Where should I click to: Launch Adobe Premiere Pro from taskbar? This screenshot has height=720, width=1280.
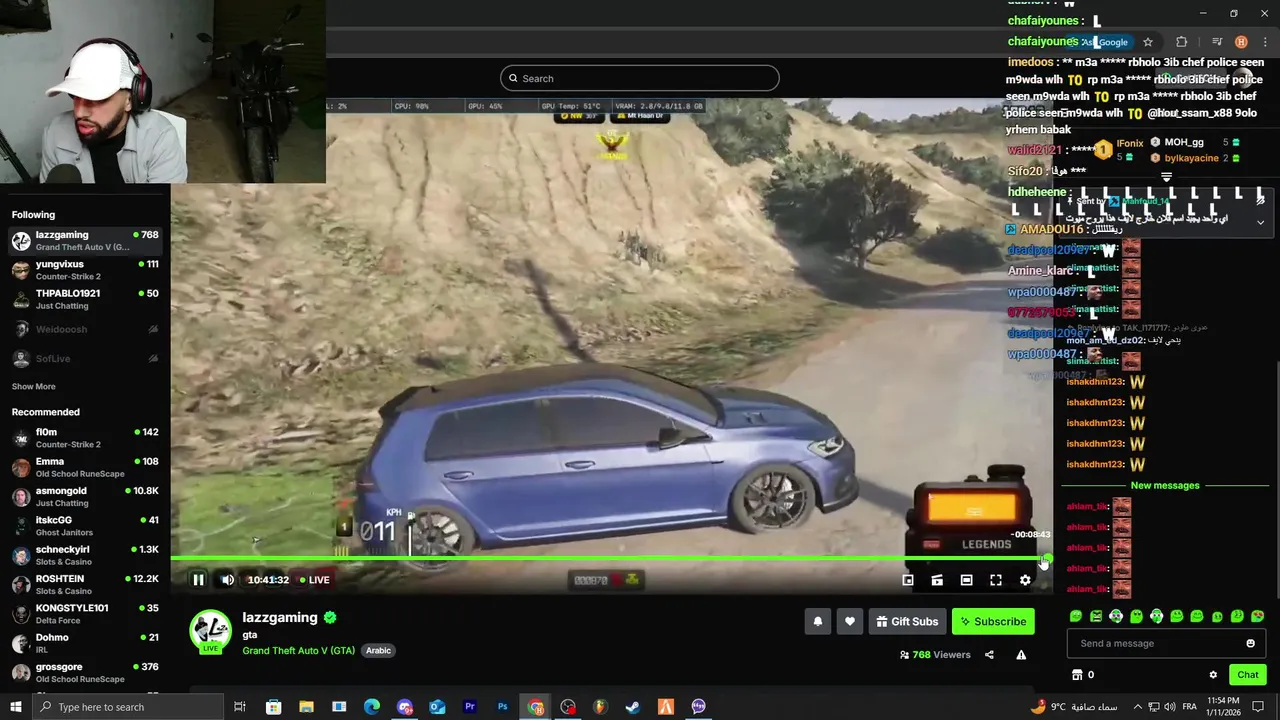[x=470, y=707]
